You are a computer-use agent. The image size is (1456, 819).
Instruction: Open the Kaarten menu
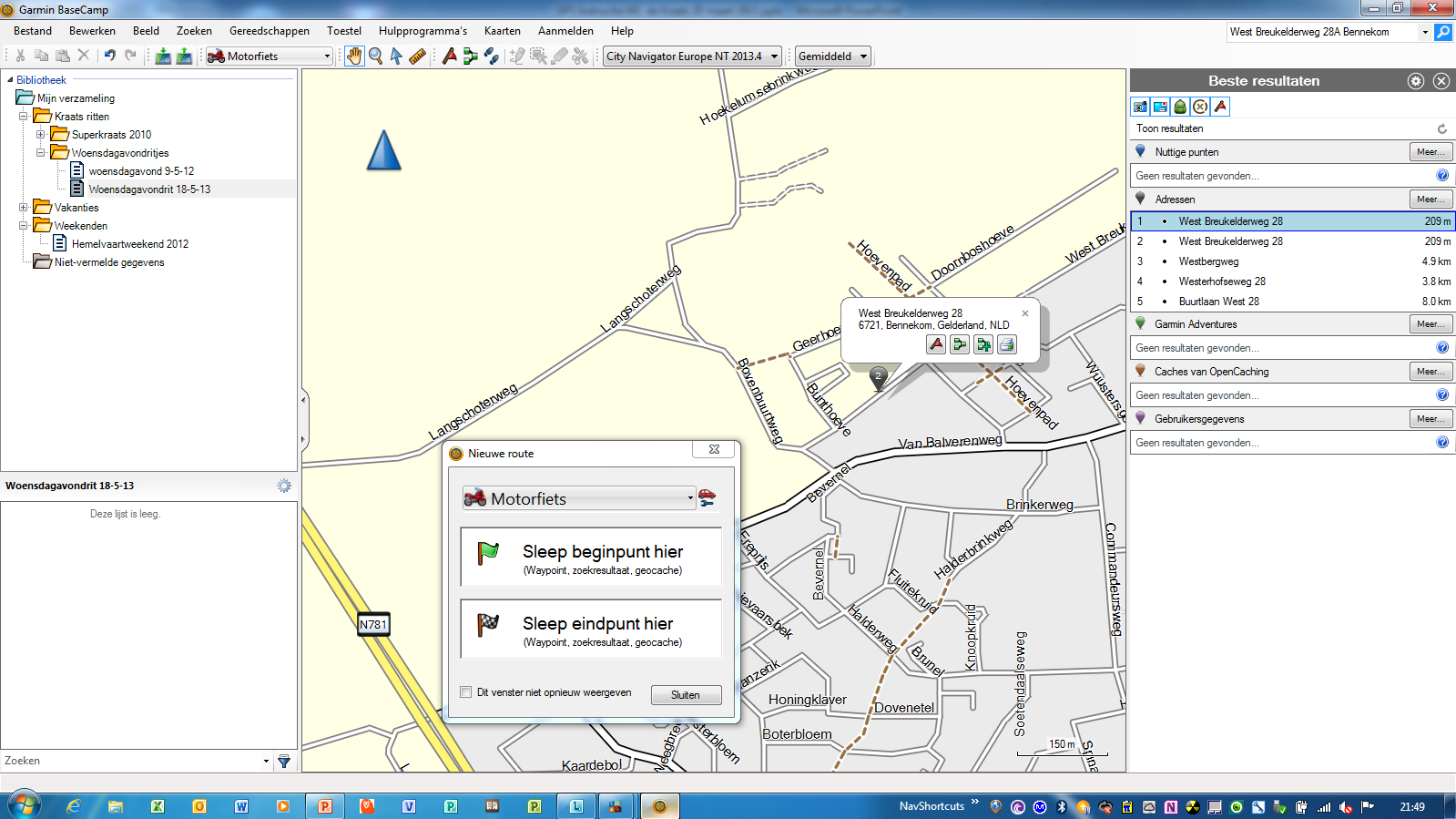pyautogui.click(x=503, y=31)
